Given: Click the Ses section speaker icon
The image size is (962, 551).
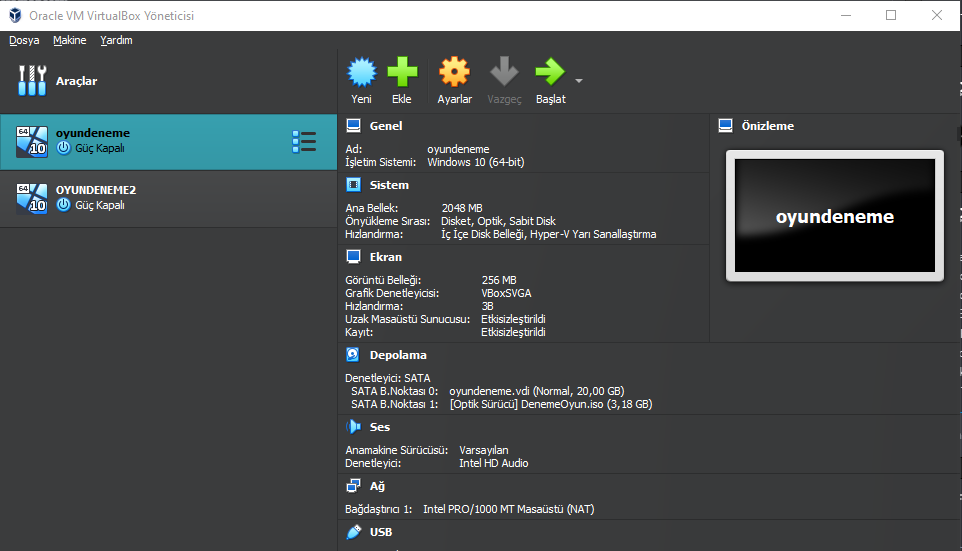Looking at the screenshot, I should pyautogui.click(x=353, y=426).
